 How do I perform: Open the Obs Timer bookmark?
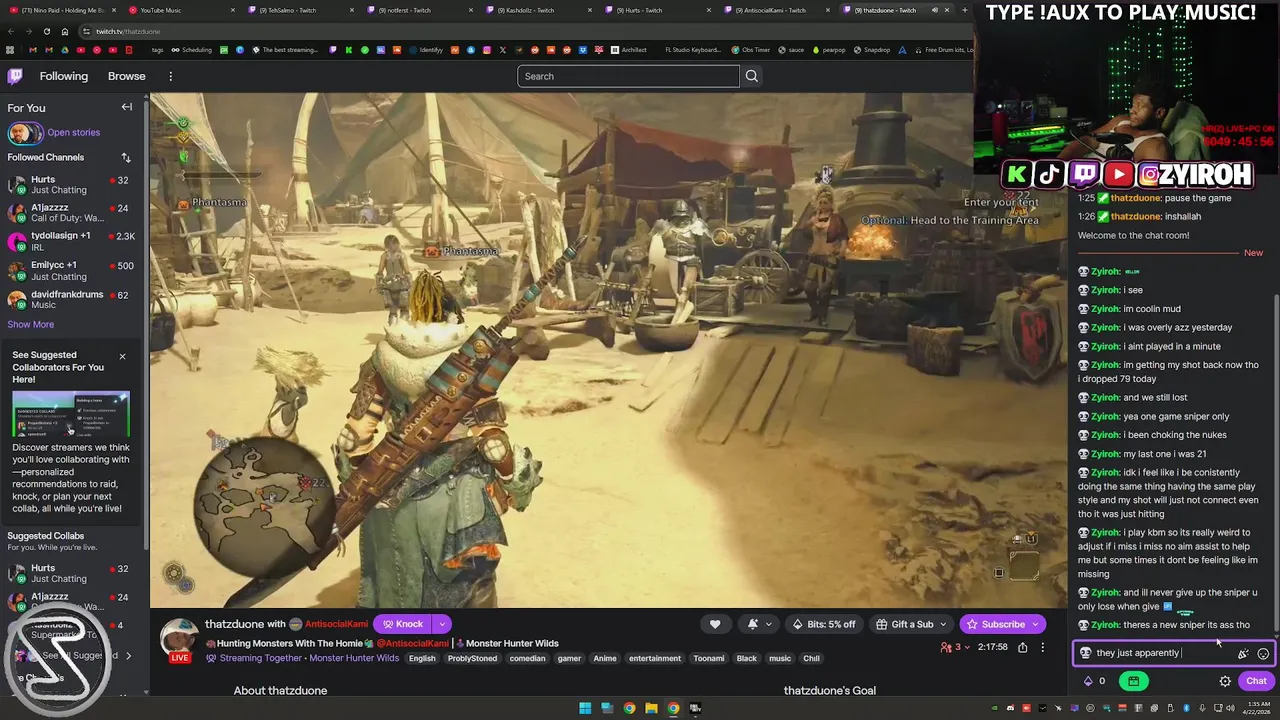point(750,50)
